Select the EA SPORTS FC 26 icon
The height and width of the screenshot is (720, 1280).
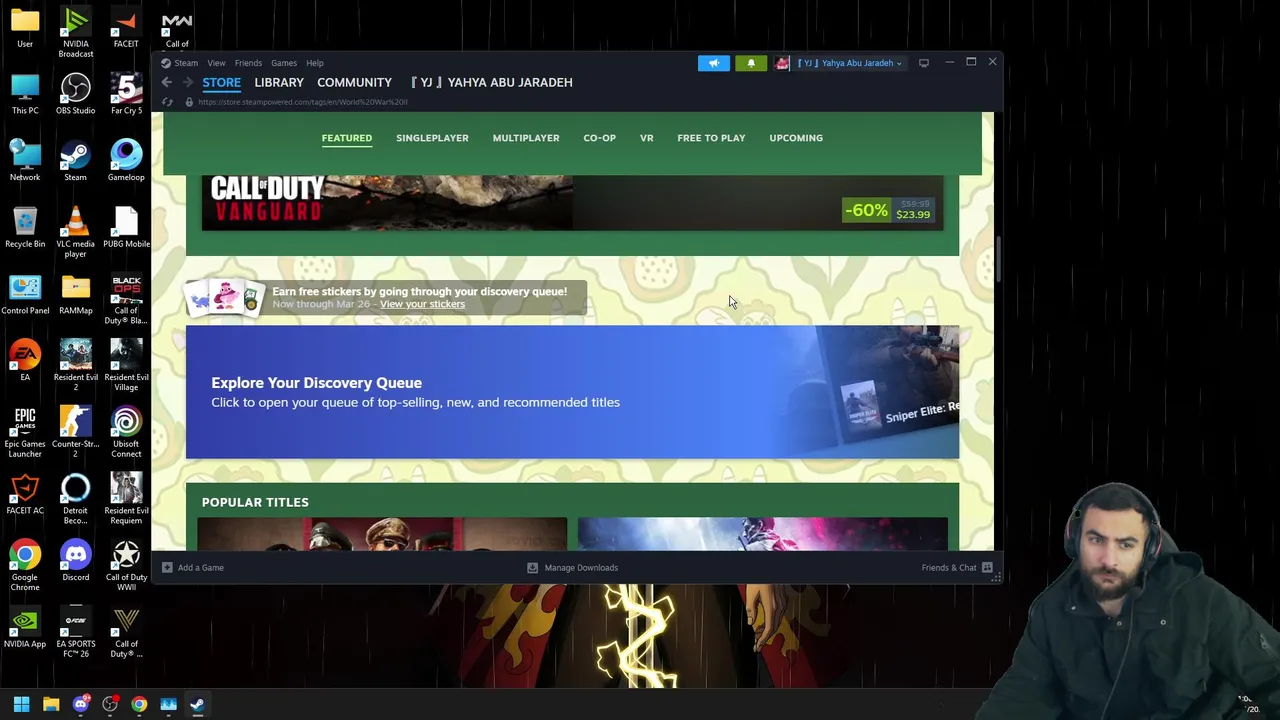tap(75, 633)
